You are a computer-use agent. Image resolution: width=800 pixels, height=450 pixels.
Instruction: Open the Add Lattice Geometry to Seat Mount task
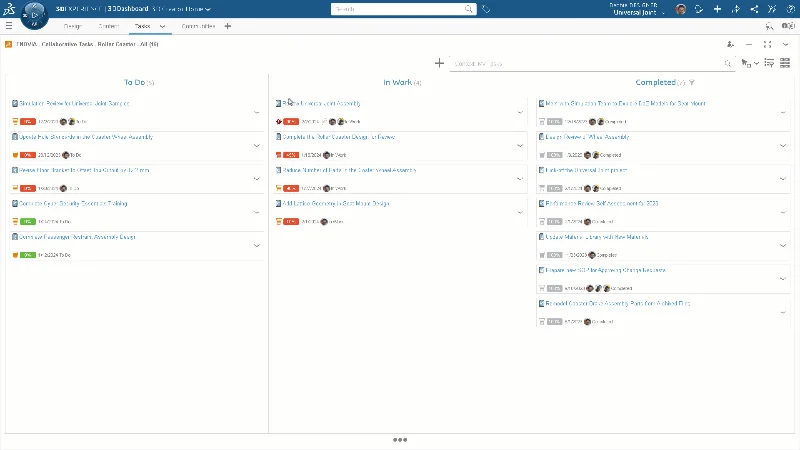[335, 203]
